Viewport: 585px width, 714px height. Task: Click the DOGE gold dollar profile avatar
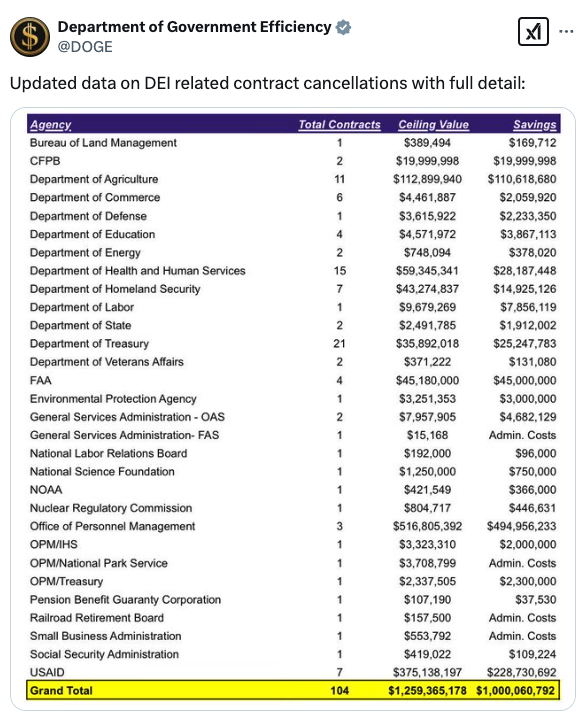click(x=30, y=37)
